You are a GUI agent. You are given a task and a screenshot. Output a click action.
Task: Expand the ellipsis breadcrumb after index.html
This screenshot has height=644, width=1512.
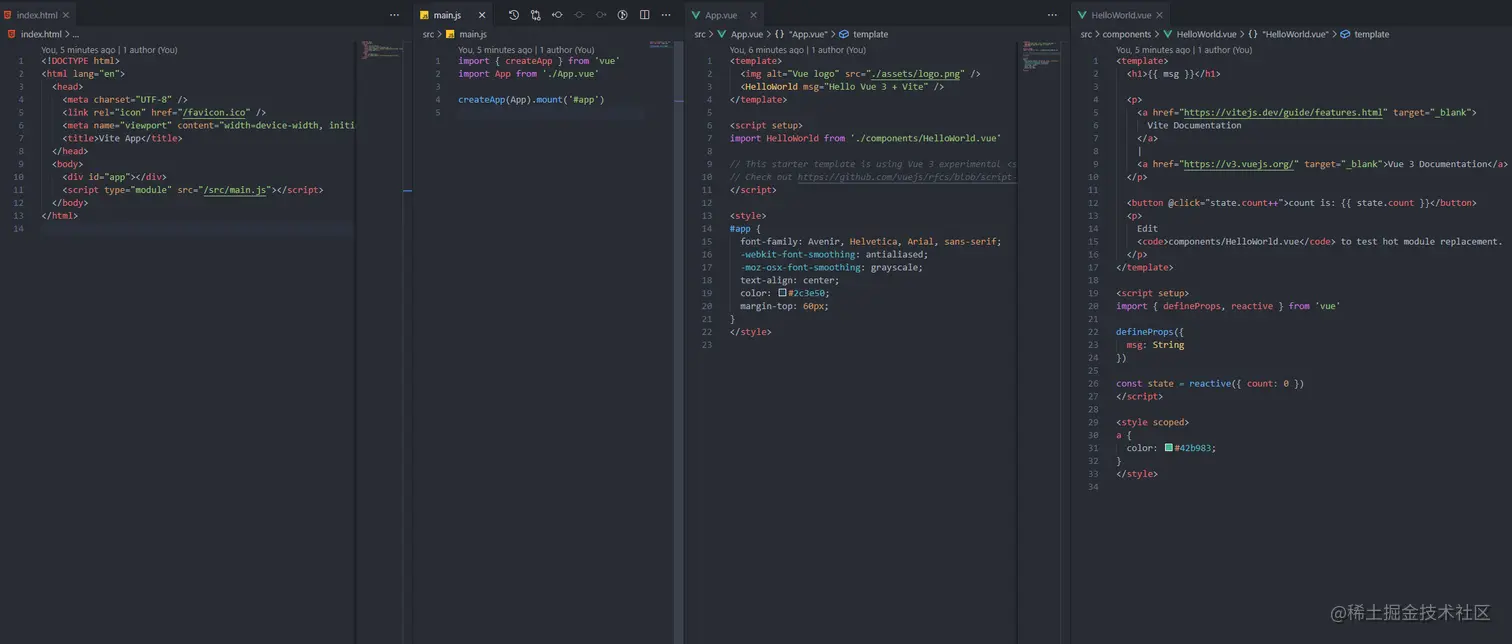pyautogui.click(x=75, y=34)
